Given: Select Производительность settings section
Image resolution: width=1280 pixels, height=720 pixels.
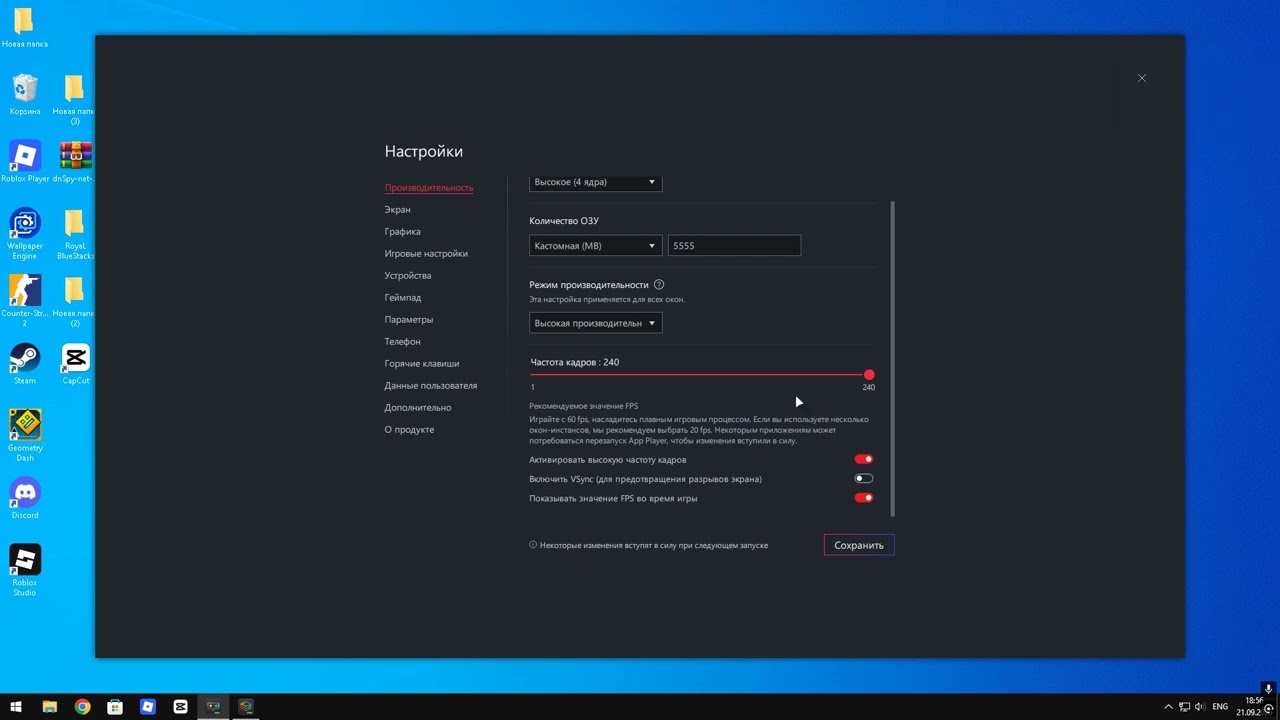Looking at the screenshot, I should 429,188.
